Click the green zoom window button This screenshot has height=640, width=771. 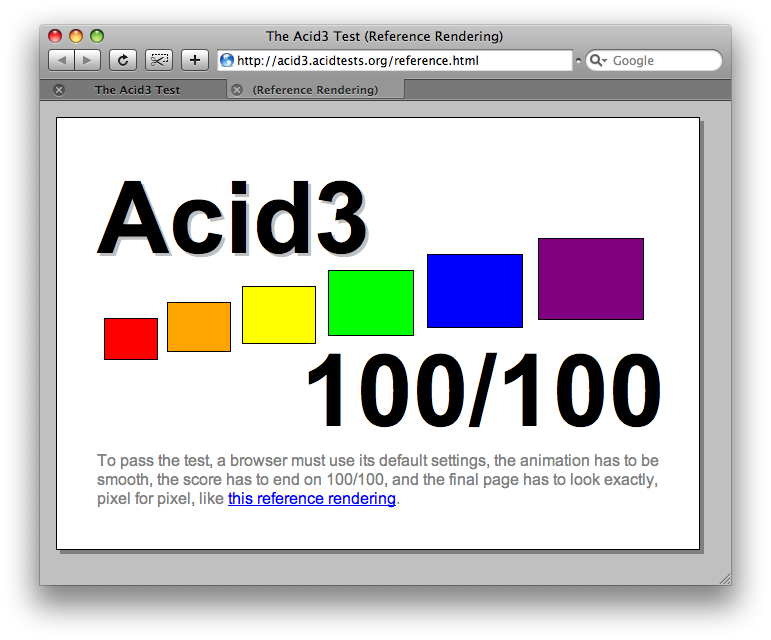pyautogui.click(x=97, y=36)
